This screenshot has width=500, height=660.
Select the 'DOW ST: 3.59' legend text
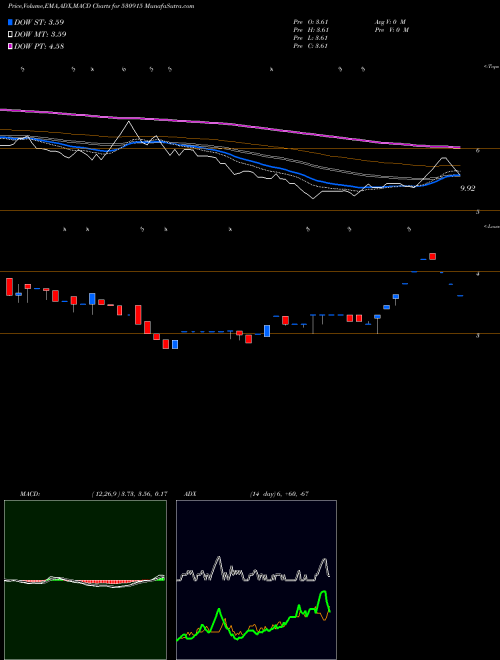39,22
